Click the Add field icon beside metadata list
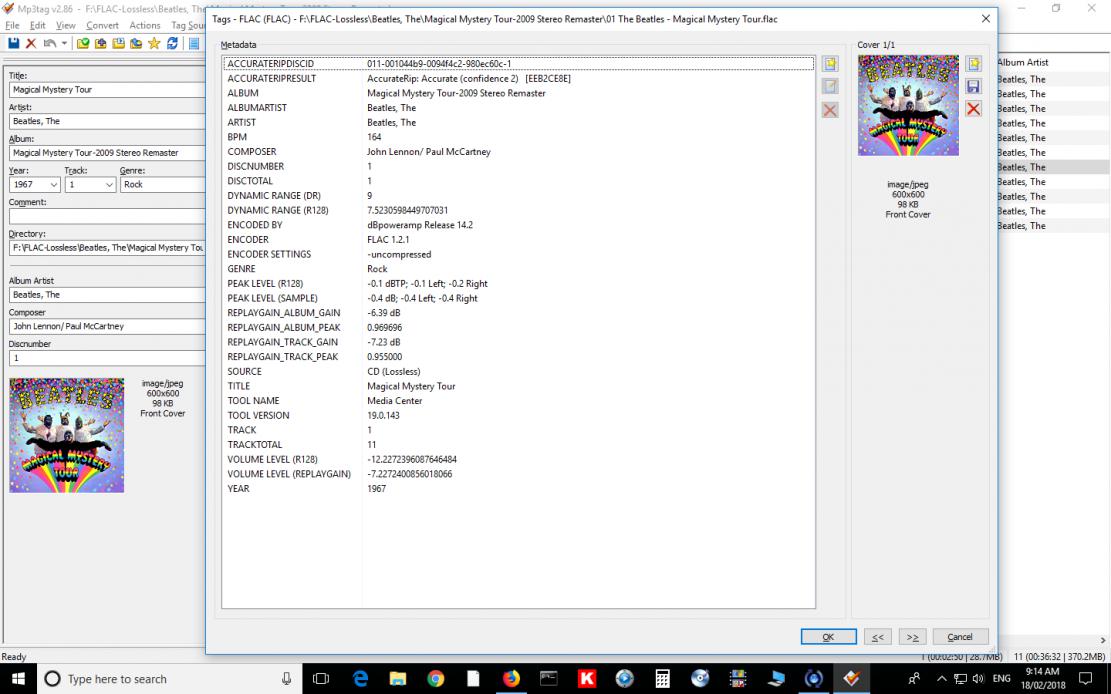The width and height of the screenshot is (1111, 694). [830, 64]
